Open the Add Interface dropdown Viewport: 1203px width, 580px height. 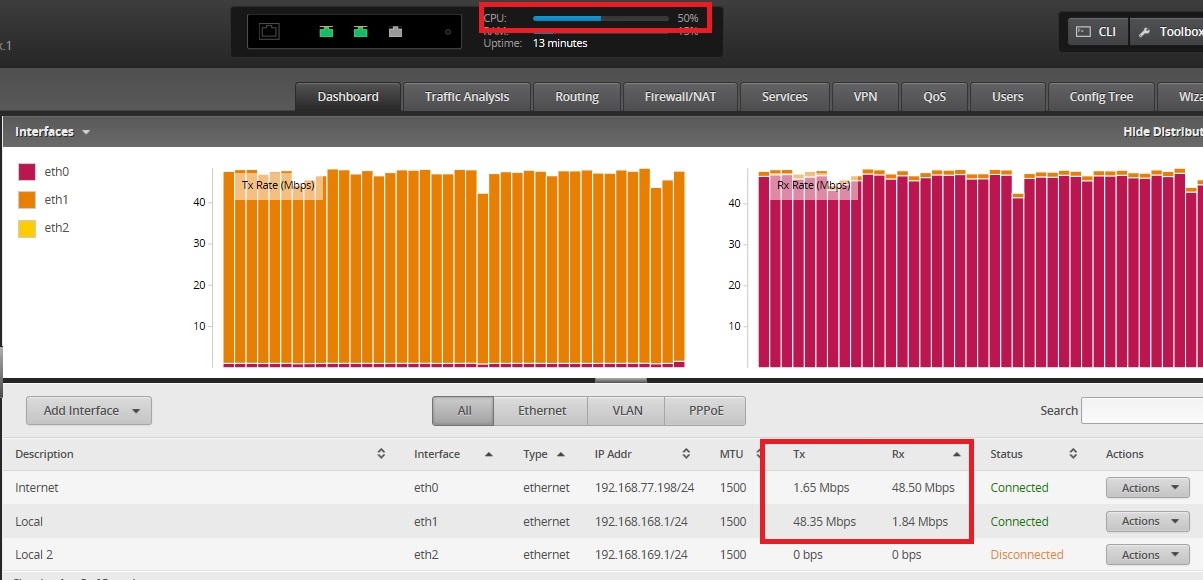(x=89, y=410)
